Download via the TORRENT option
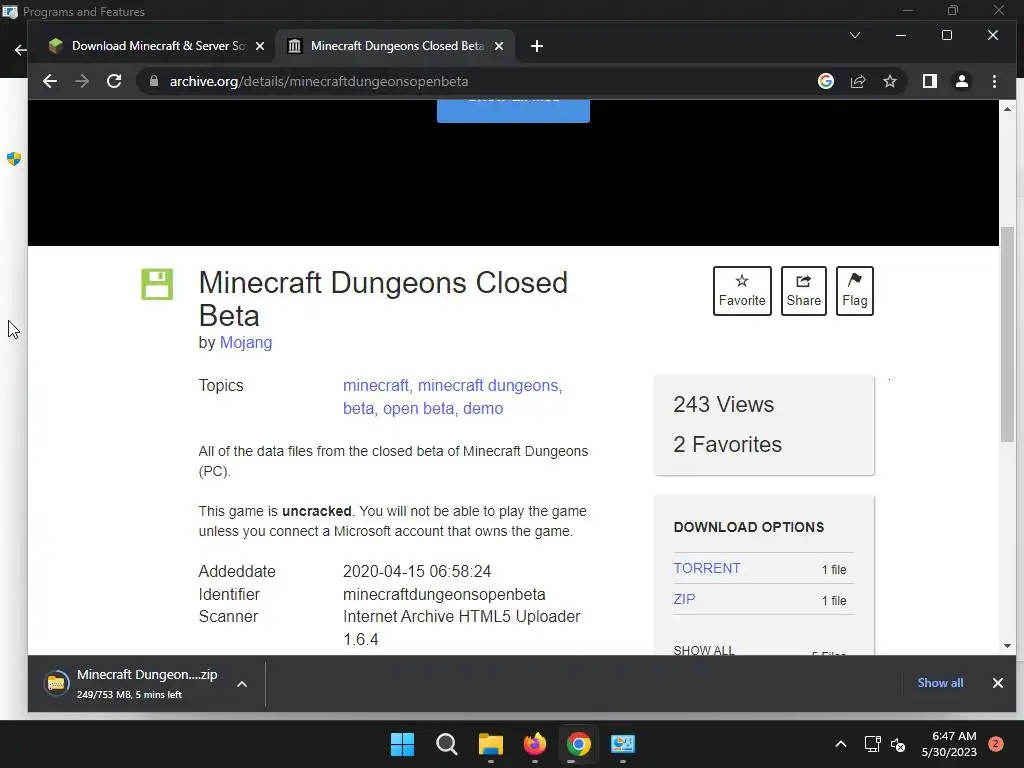 (x=707, y=568)
